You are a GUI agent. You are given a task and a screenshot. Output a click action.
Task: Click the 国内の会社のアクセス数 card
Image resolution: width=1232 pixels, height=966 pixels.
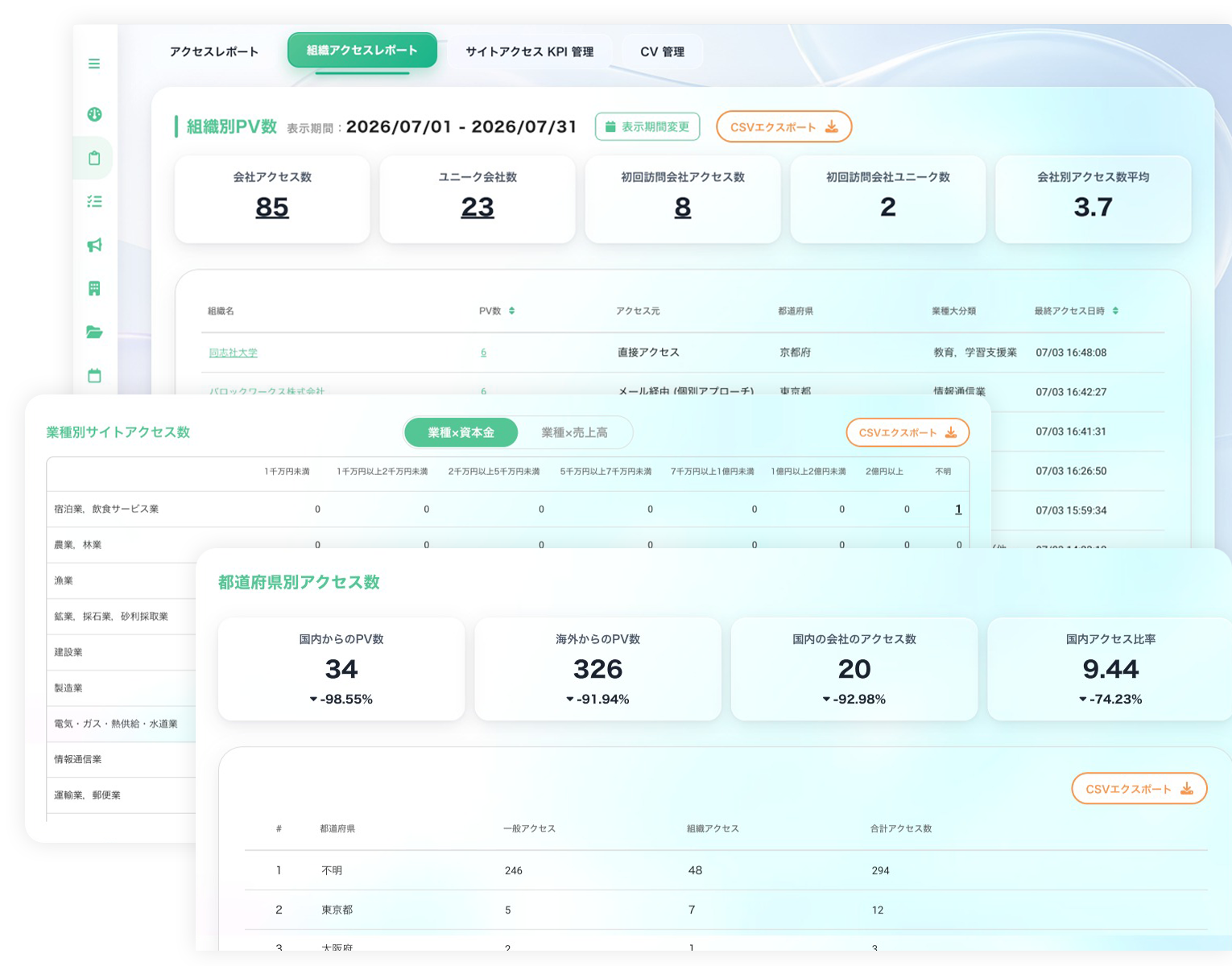(854, 669)
